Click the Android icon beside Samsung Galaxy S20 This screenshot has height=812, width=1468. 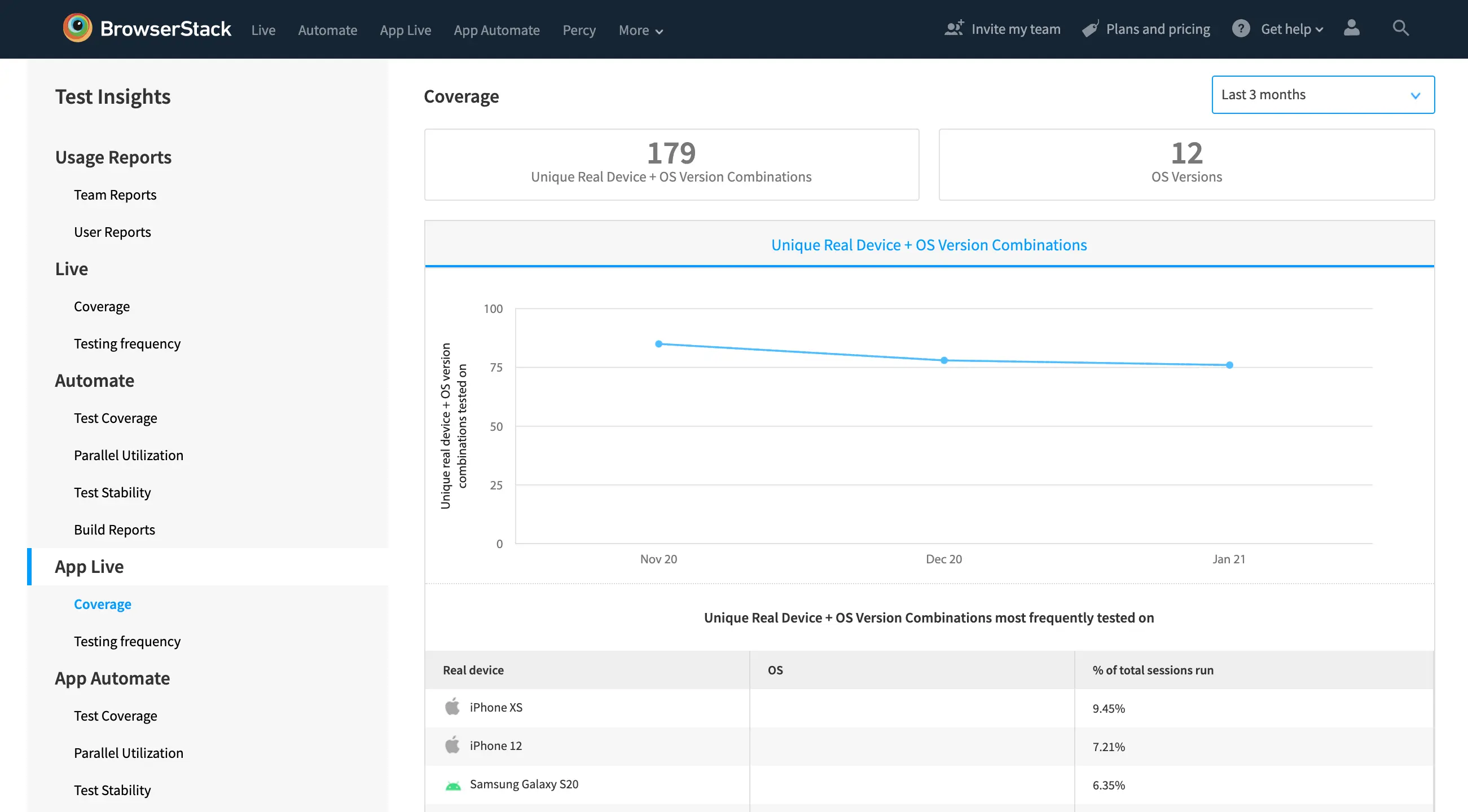point(452,785)
